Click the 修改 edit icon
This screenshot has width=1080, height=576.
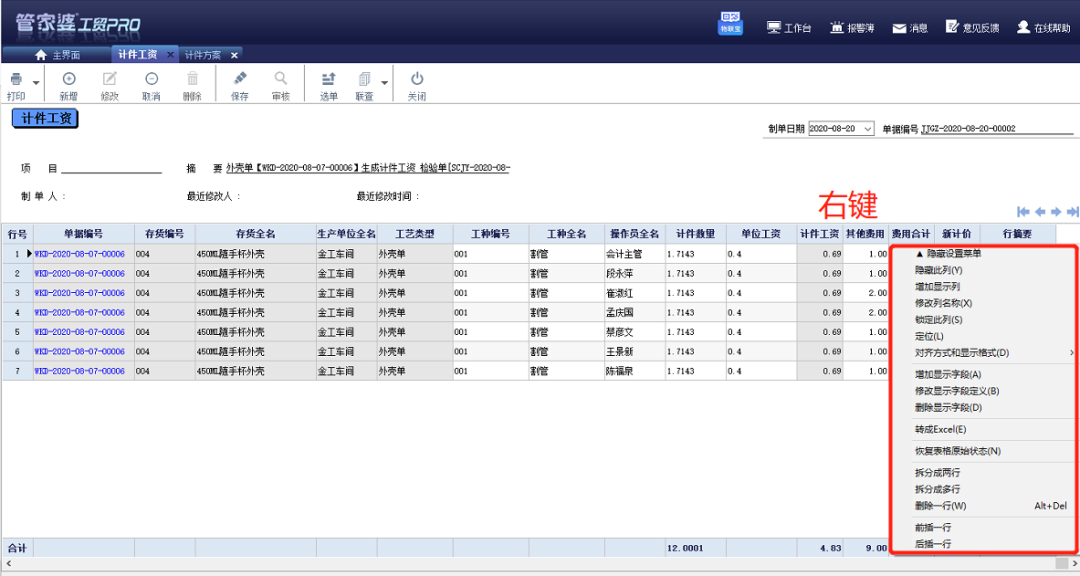coord(110,79)
